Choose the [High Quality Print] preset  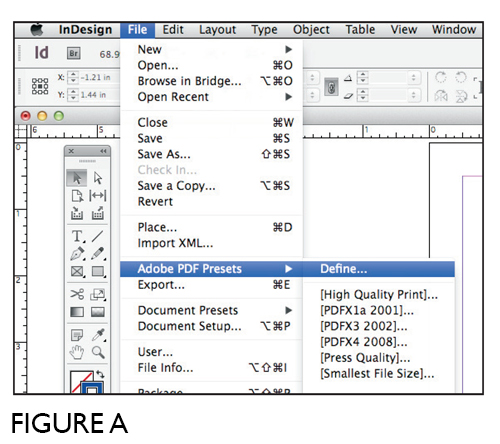[x=379, y=295]
